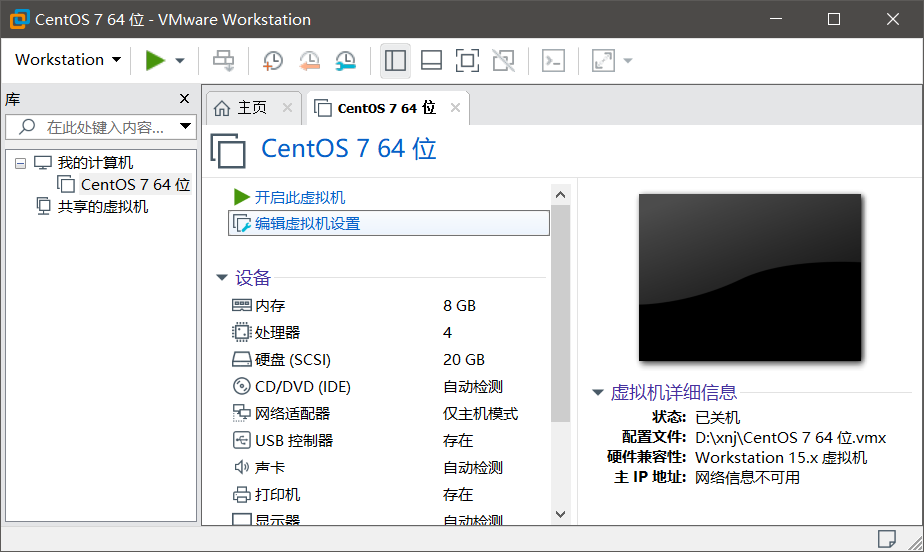Select the 已关机 status text
The width and height of the screenshot is (924, 552).
click(x=717, y=417)
